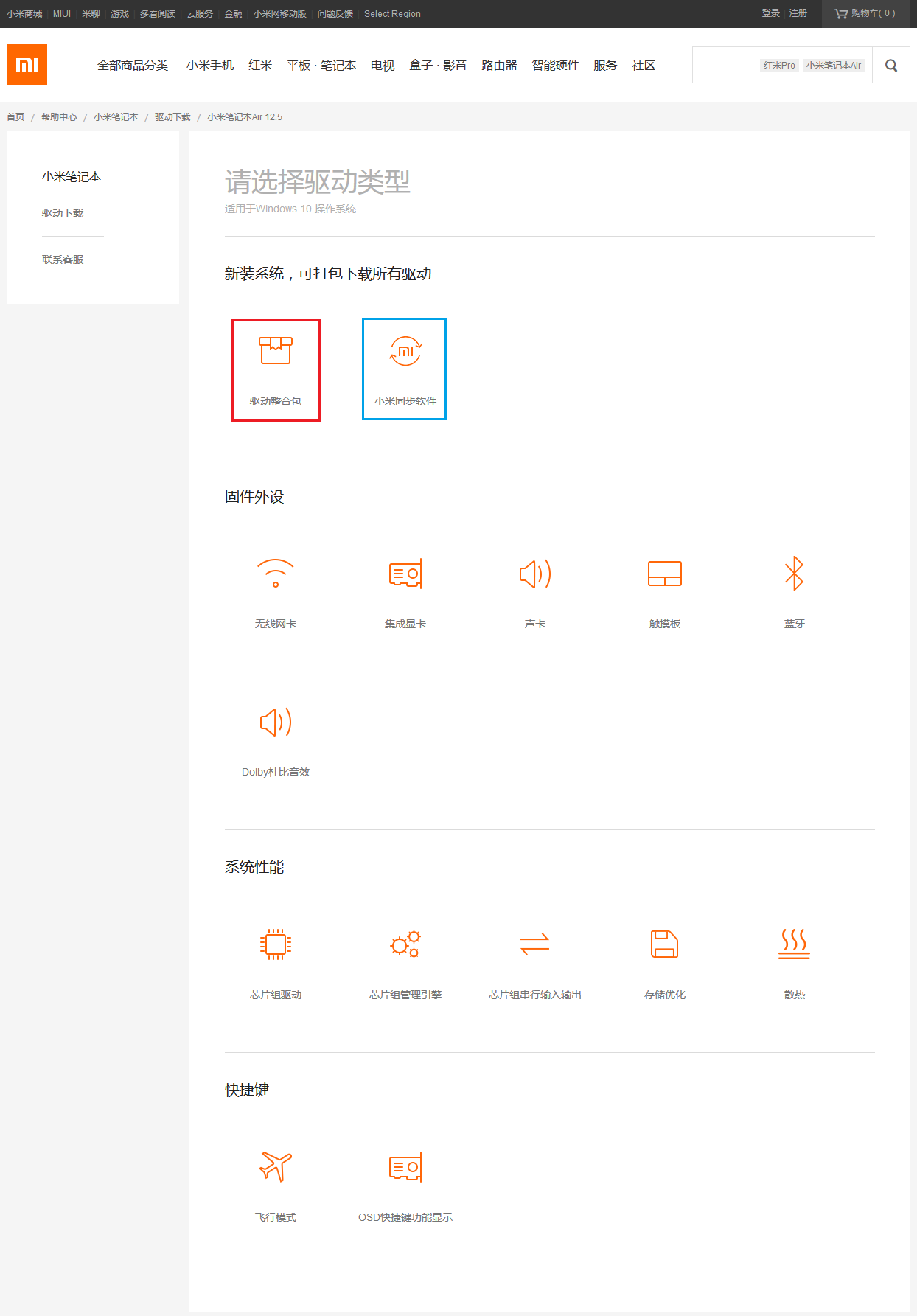Click 小米笔记本Air 12.5 breadcrumb
Screen dimensions: 917x1316
point(245,117)
